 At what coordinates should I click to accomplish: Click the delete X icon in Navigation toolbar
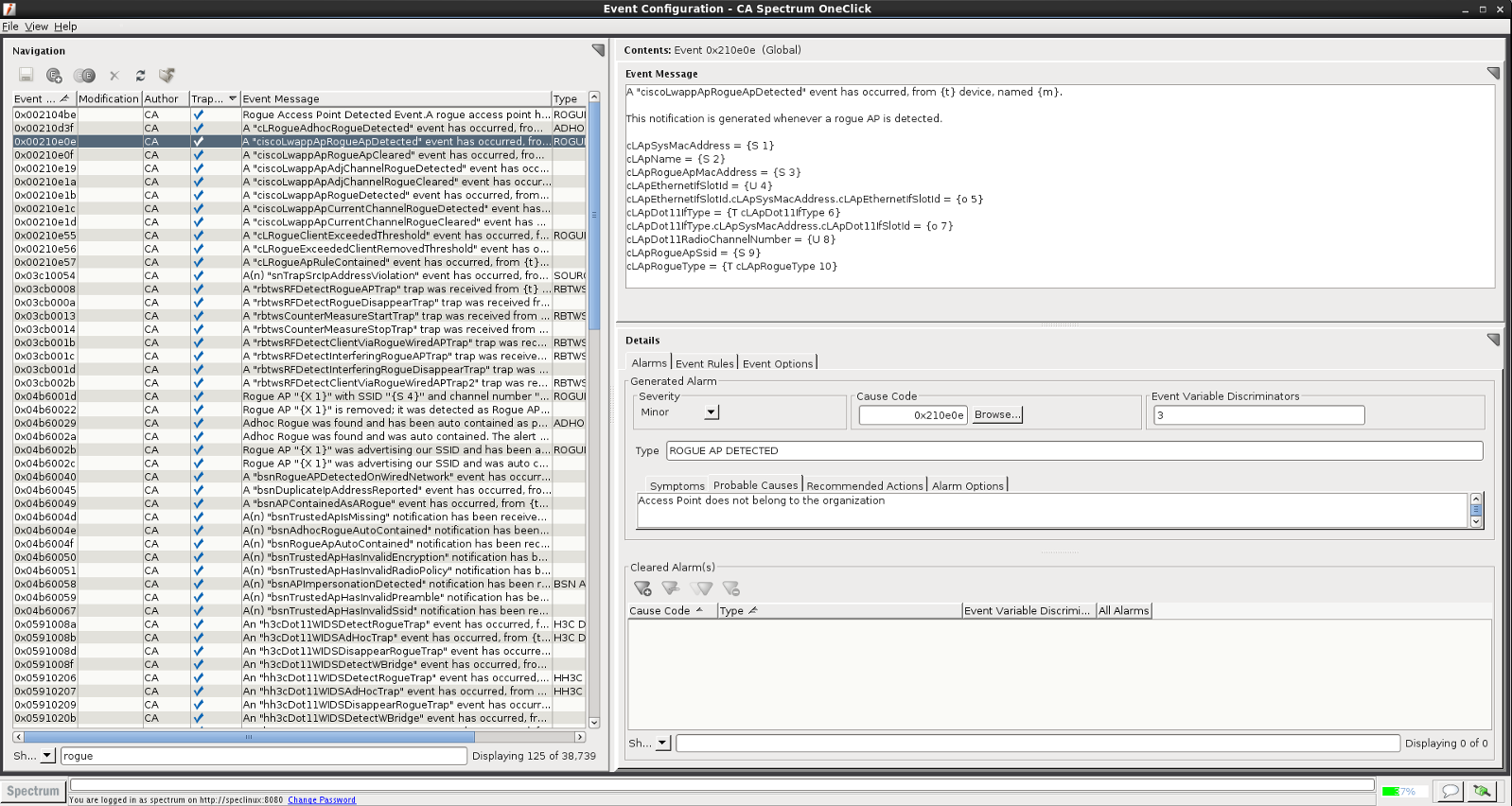(114, 76)
